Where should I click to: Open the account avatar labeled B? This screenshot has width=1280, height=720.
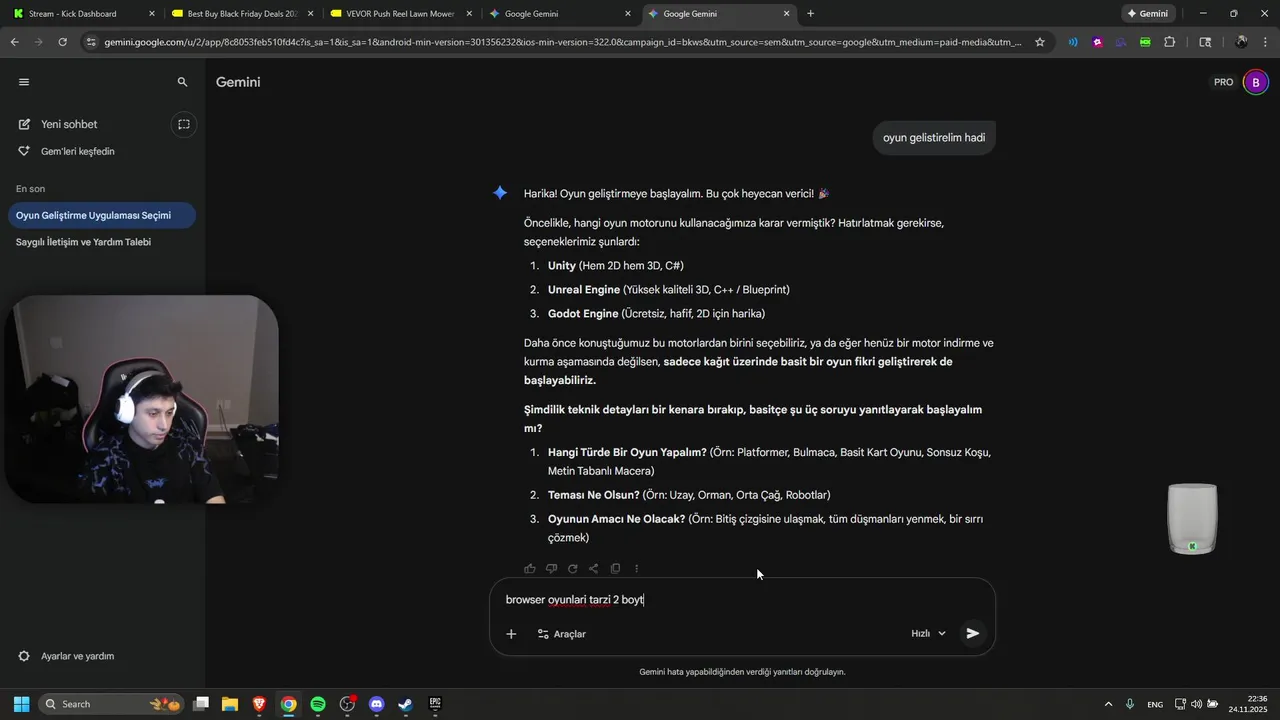pyautogui.click(x=1255, y=82)
